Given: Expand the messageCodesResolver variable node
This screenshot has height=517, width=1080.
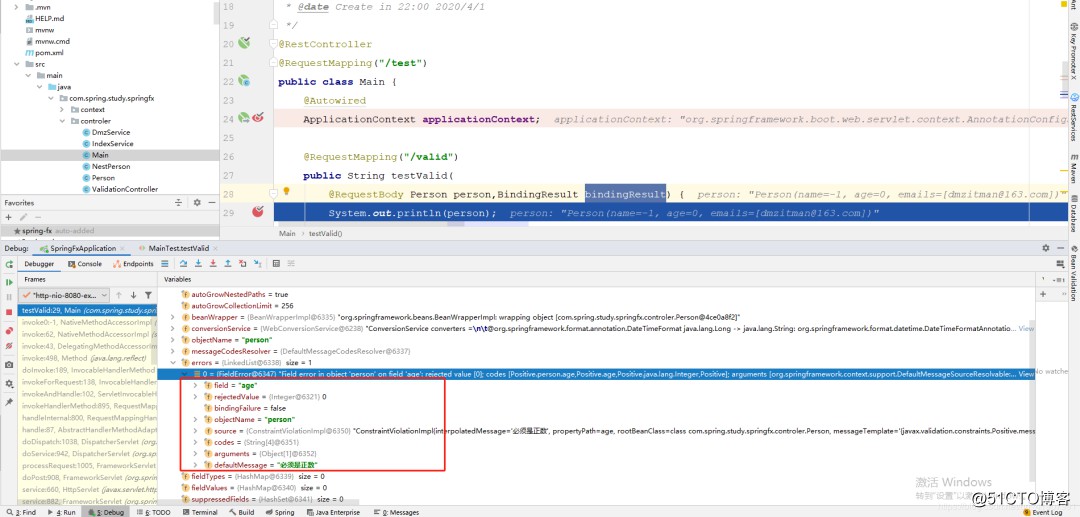Looking at the screenshot, I should [x=173, y=351].
